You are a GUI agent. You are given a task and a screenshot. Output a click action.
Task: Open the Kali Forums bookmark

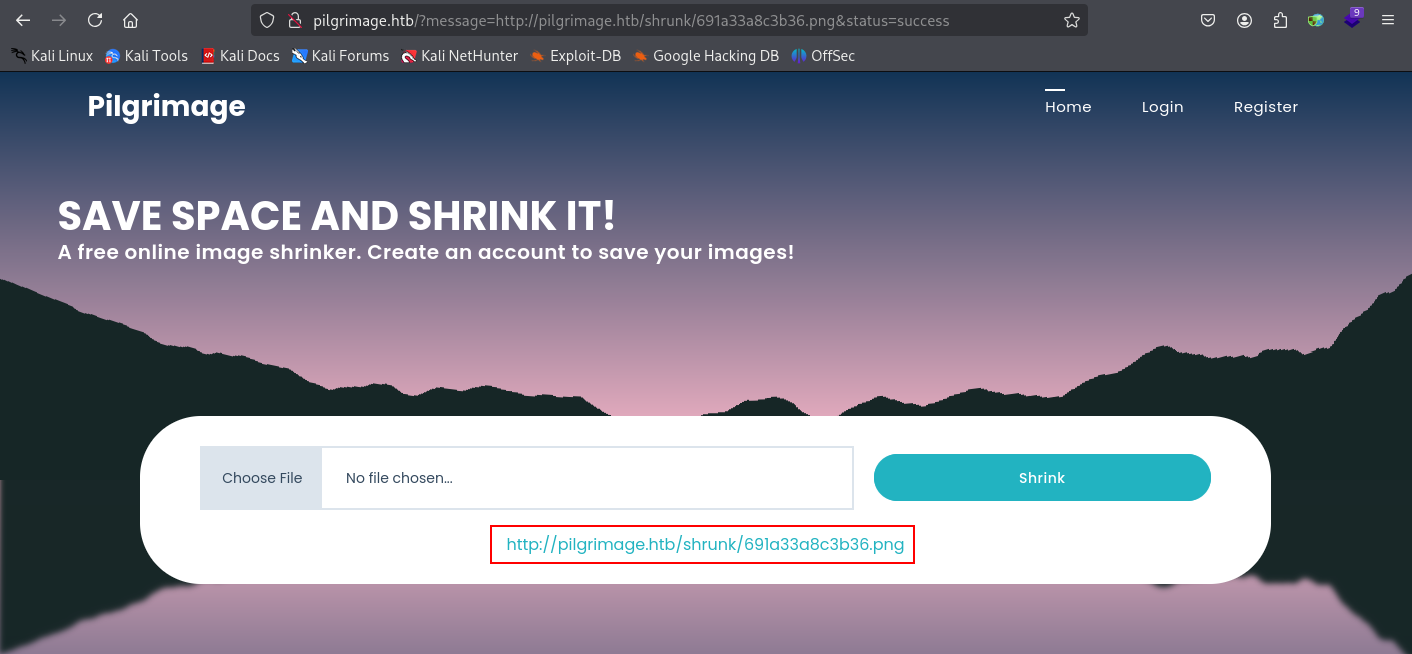[340, 56]
